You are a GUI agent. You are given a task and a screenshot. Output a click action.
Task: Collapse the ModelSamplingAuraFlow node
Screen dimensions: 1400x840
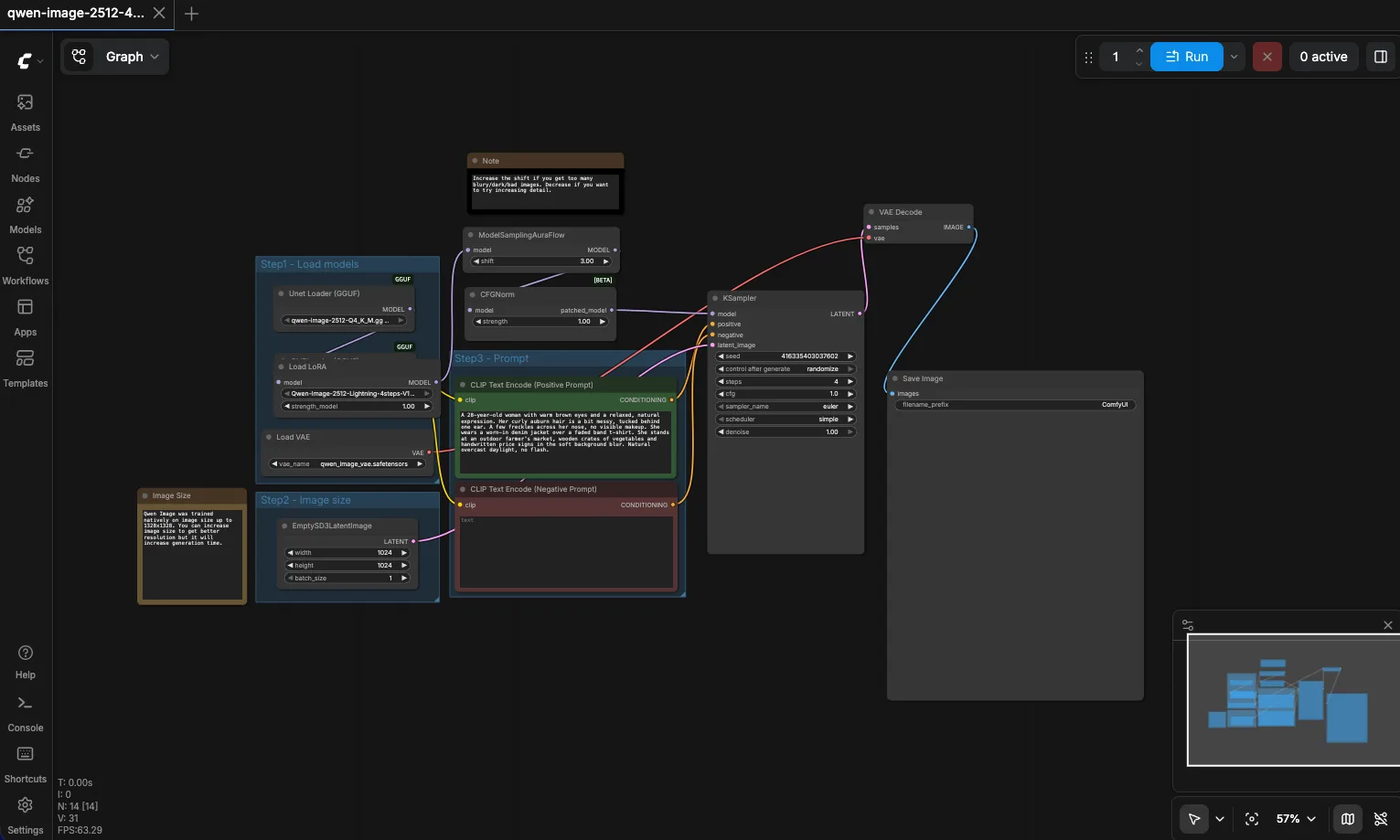[471, 235]
